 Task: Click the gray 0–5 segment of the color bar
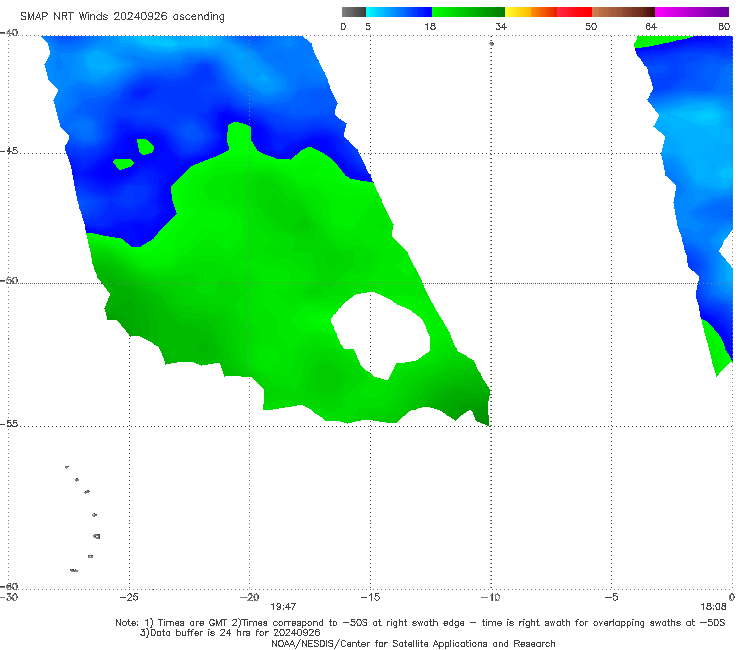click(x=353, y=12)
